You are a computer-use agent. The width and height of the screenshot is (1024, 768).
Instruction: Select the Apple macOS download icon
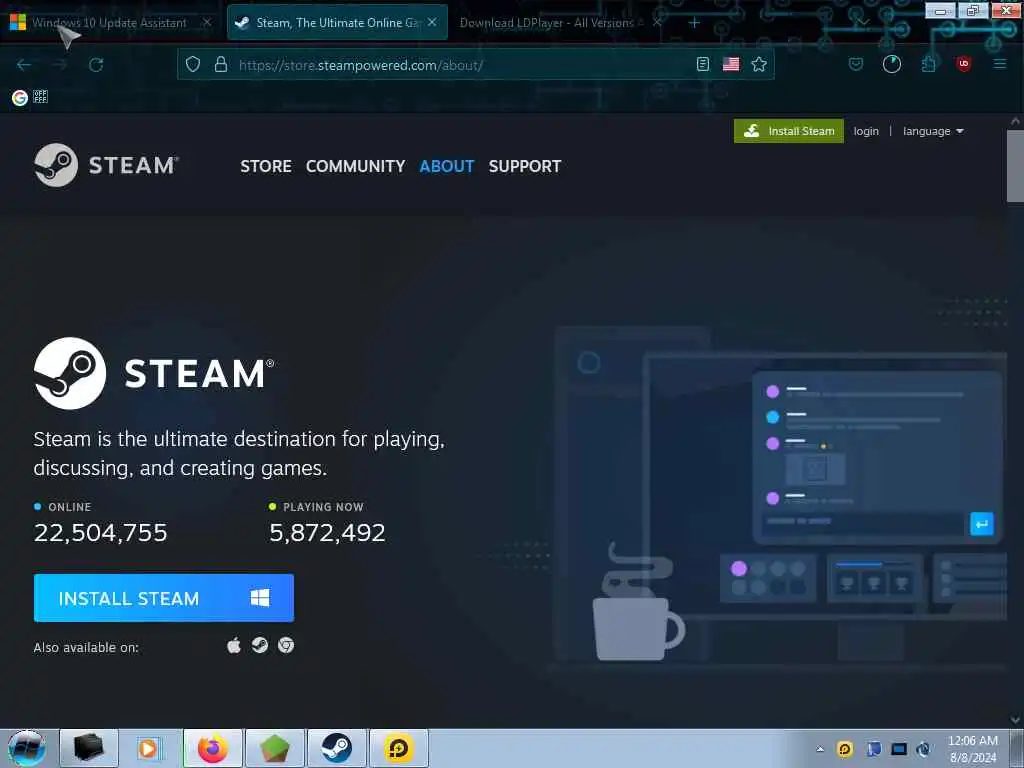(234, 646)
